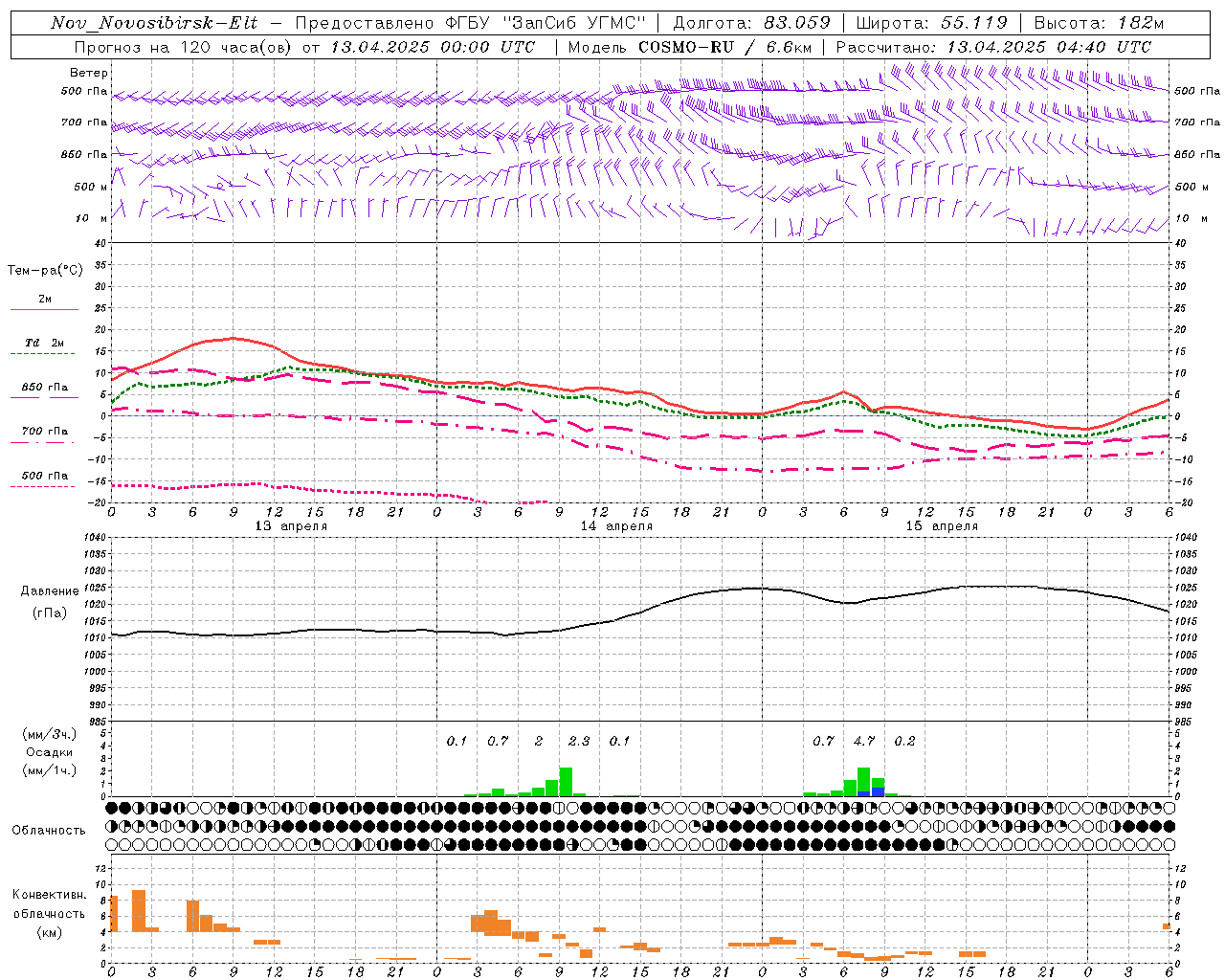Click the Ветер panel label

[89, 73]
